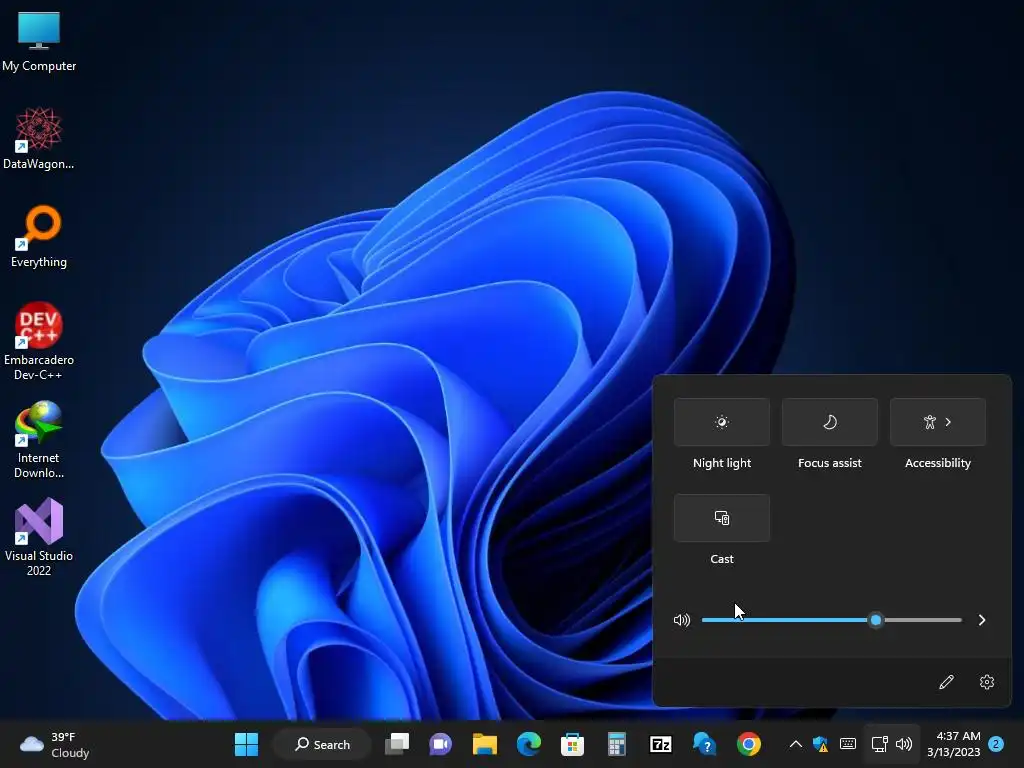Screen dimensions: 1024x768
Task: Open the Windows Security tray icon
Action: 821,744
